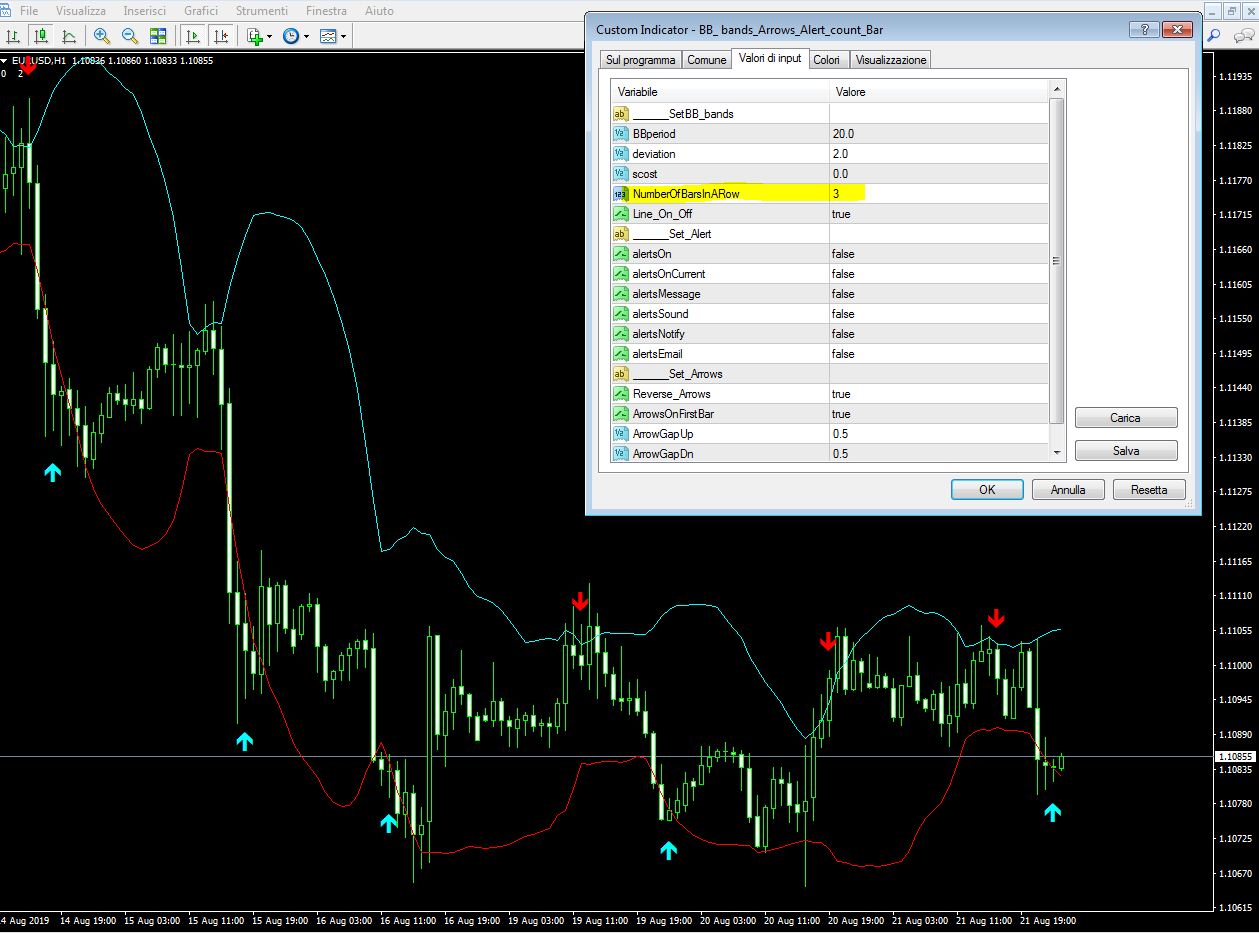Select the 'false' value of alertsMessage
This screenshot has height=934, width=1259.
843,294
